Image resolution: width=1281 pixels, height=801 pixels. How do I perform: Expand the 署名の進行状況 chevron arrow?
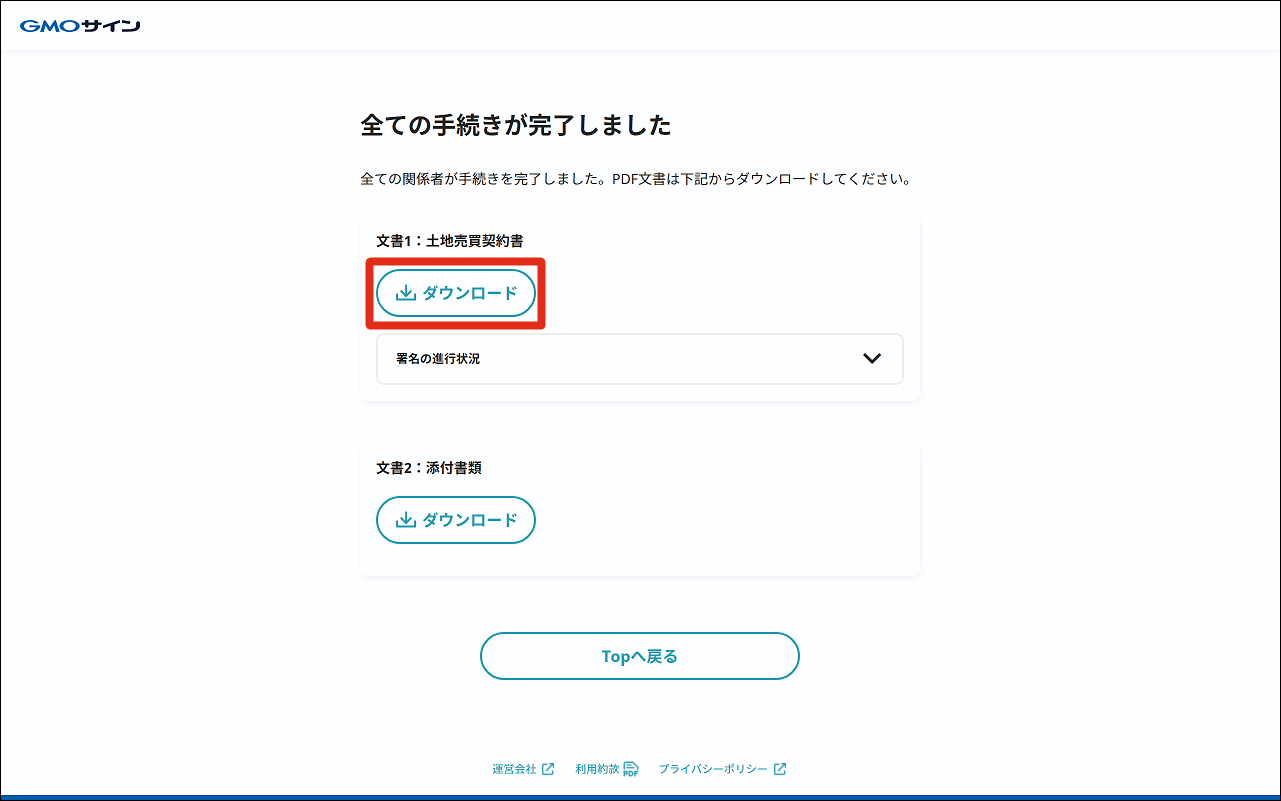872,358
